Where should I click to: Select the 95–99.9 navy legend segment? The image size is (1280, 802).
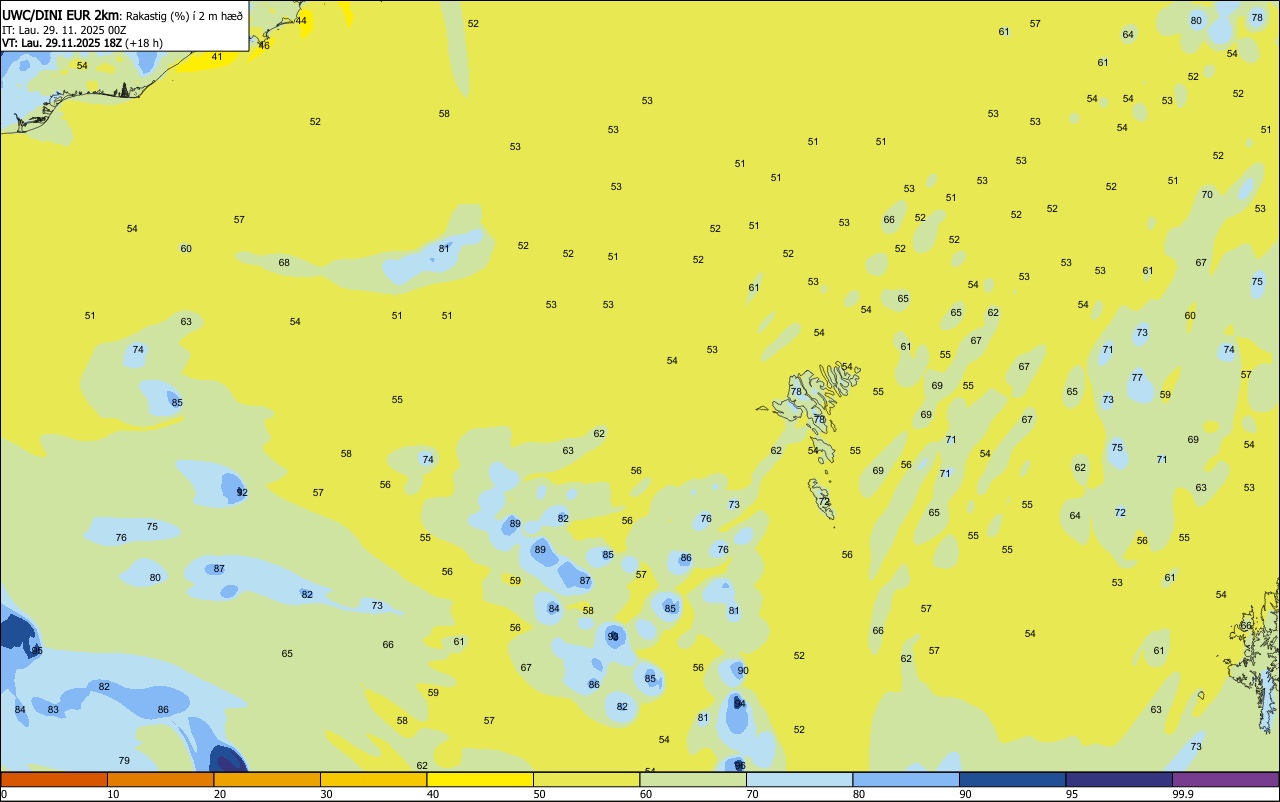pyautogui.click(x=1119, y=779)
